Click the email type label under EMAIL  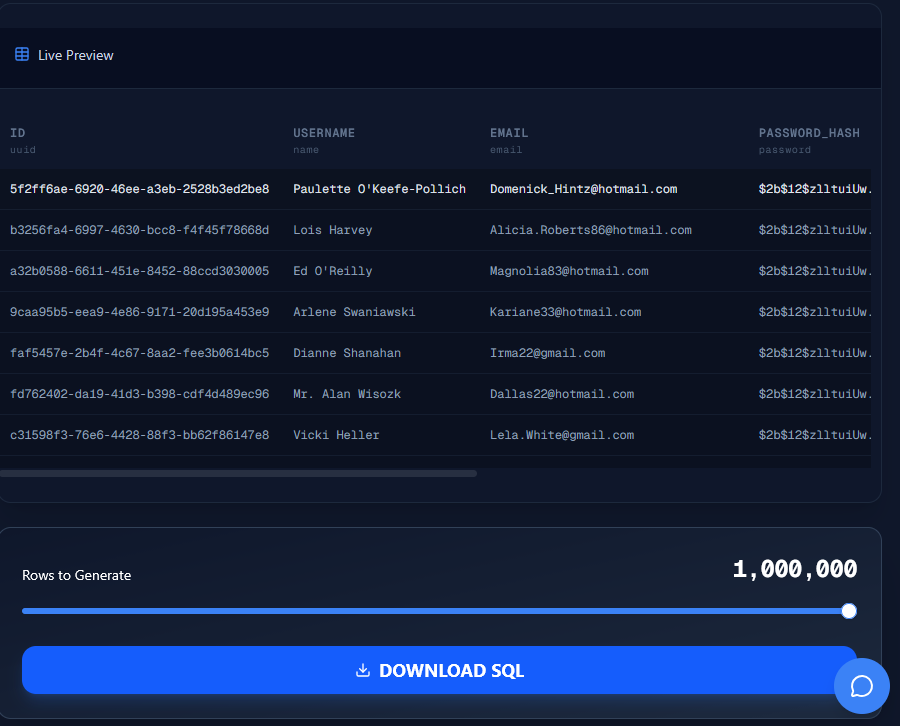pos(505,149)
